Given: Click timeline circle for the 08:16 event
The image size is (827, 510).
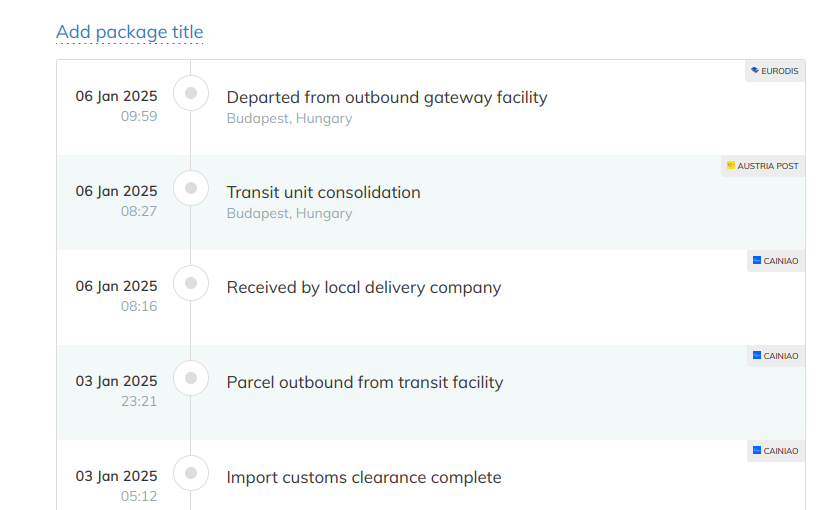Looking at the screenshot, I should pyautogui.click(x=191, y=284).
